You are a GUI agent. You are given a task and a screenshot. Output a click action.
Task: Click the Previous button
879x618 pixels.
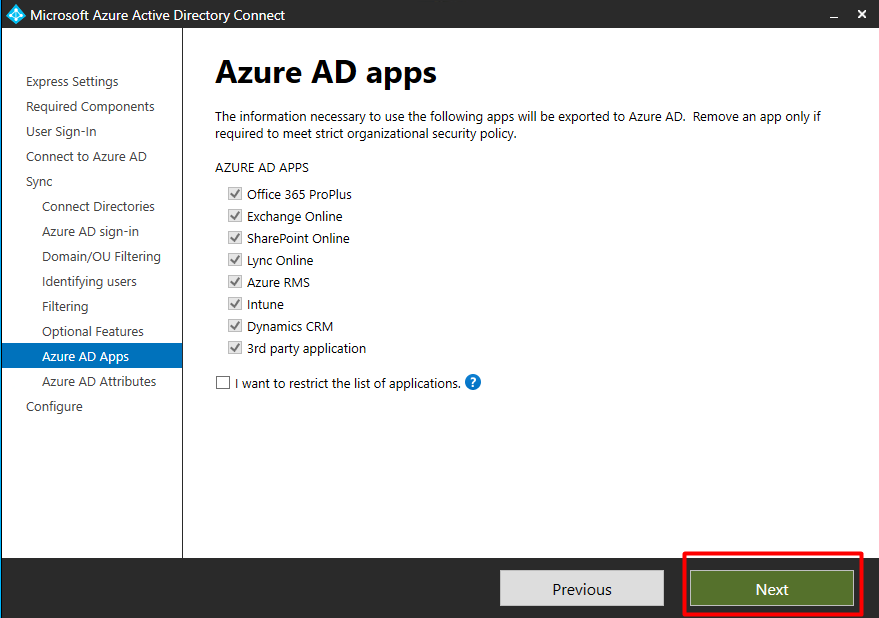pyautogui.click(x=582, y=588)
